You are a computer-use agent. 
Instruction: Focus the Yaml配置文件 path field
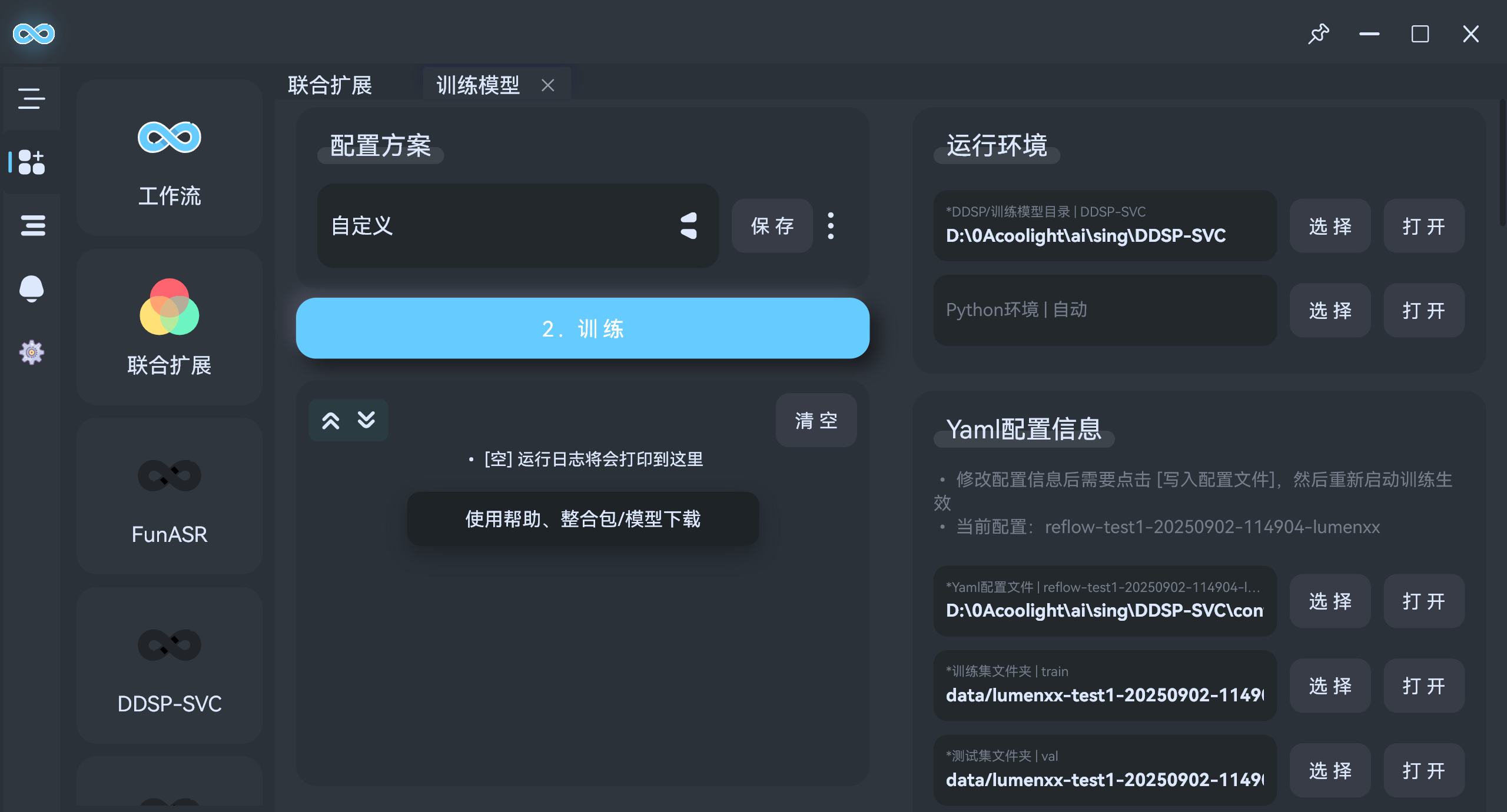pos(1105,601)
